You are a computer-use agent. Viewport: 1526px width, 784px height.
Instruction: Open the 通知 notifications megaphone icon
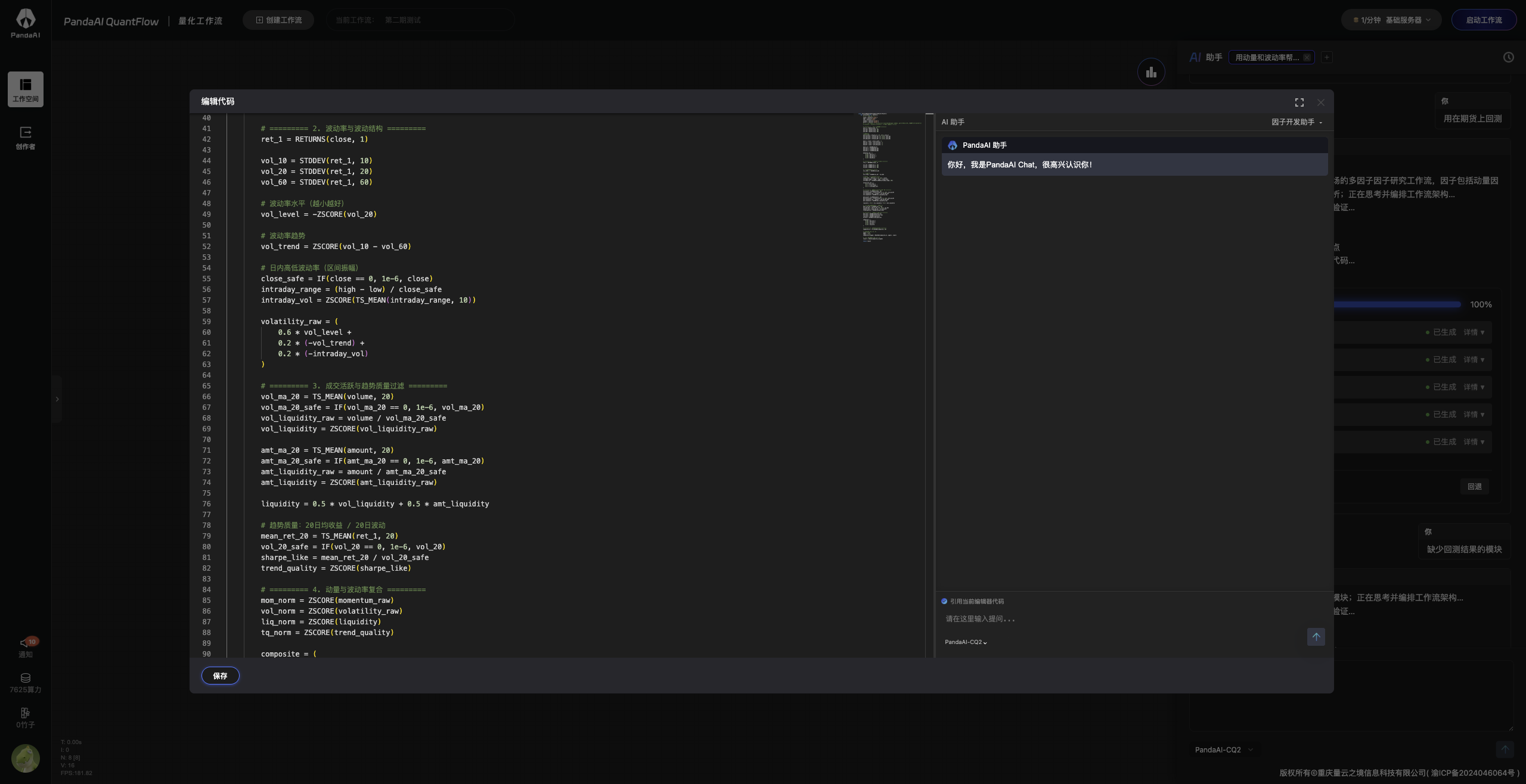(26, 643)
